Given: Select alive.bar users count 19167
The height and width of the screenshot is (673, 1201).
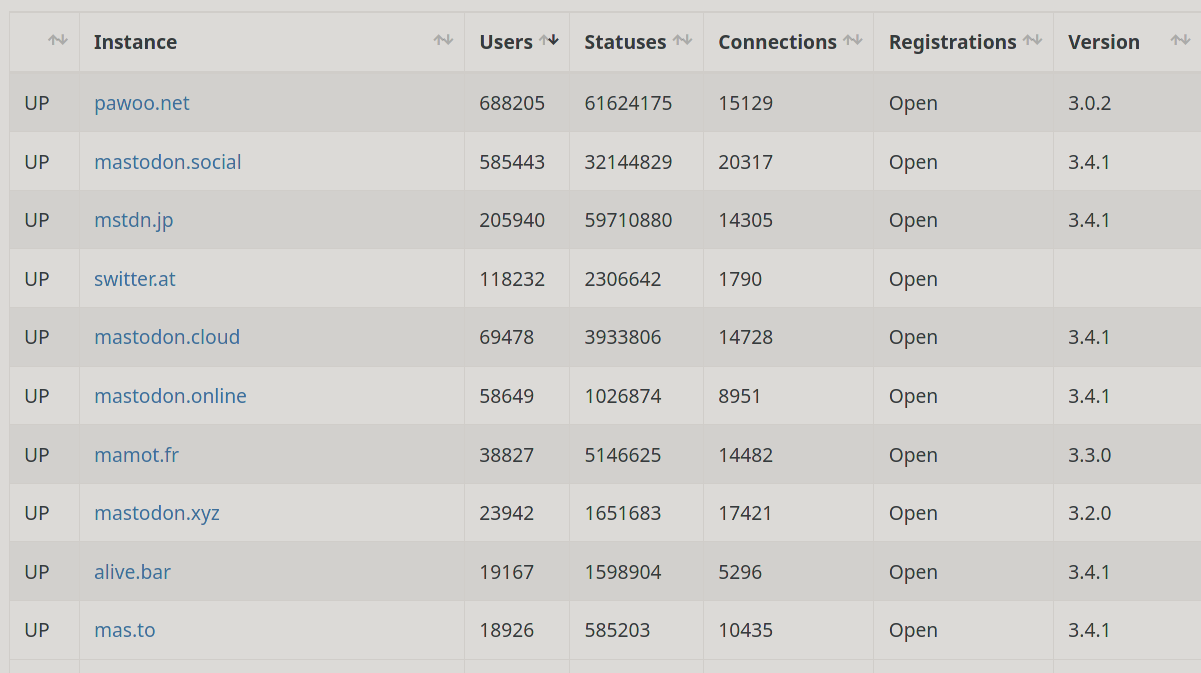Looking at the screenshot, I should coord(507,572).
